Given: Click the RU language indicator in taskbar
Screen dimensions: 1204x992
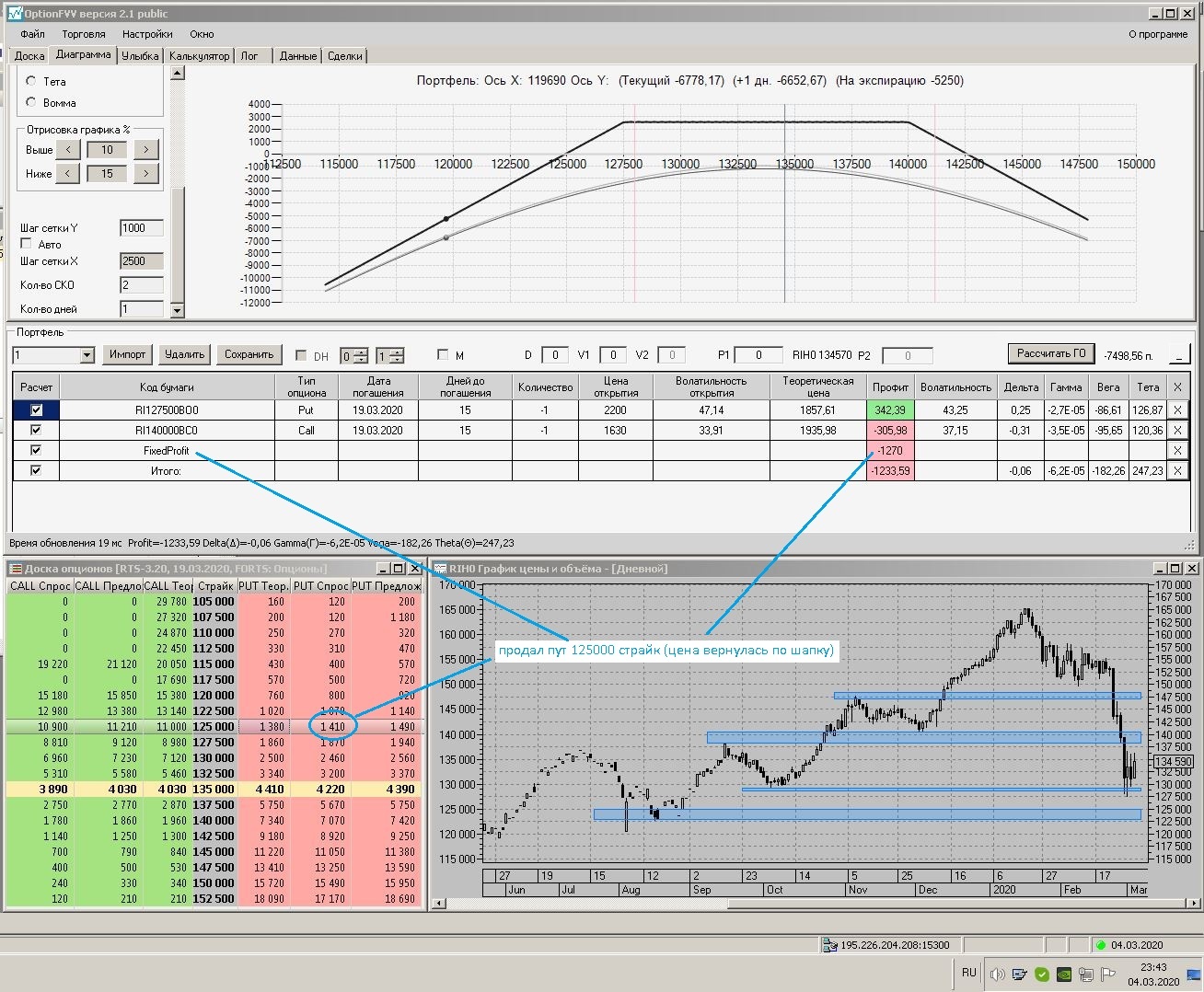Looking at the screenshot, I should point(969,973).
